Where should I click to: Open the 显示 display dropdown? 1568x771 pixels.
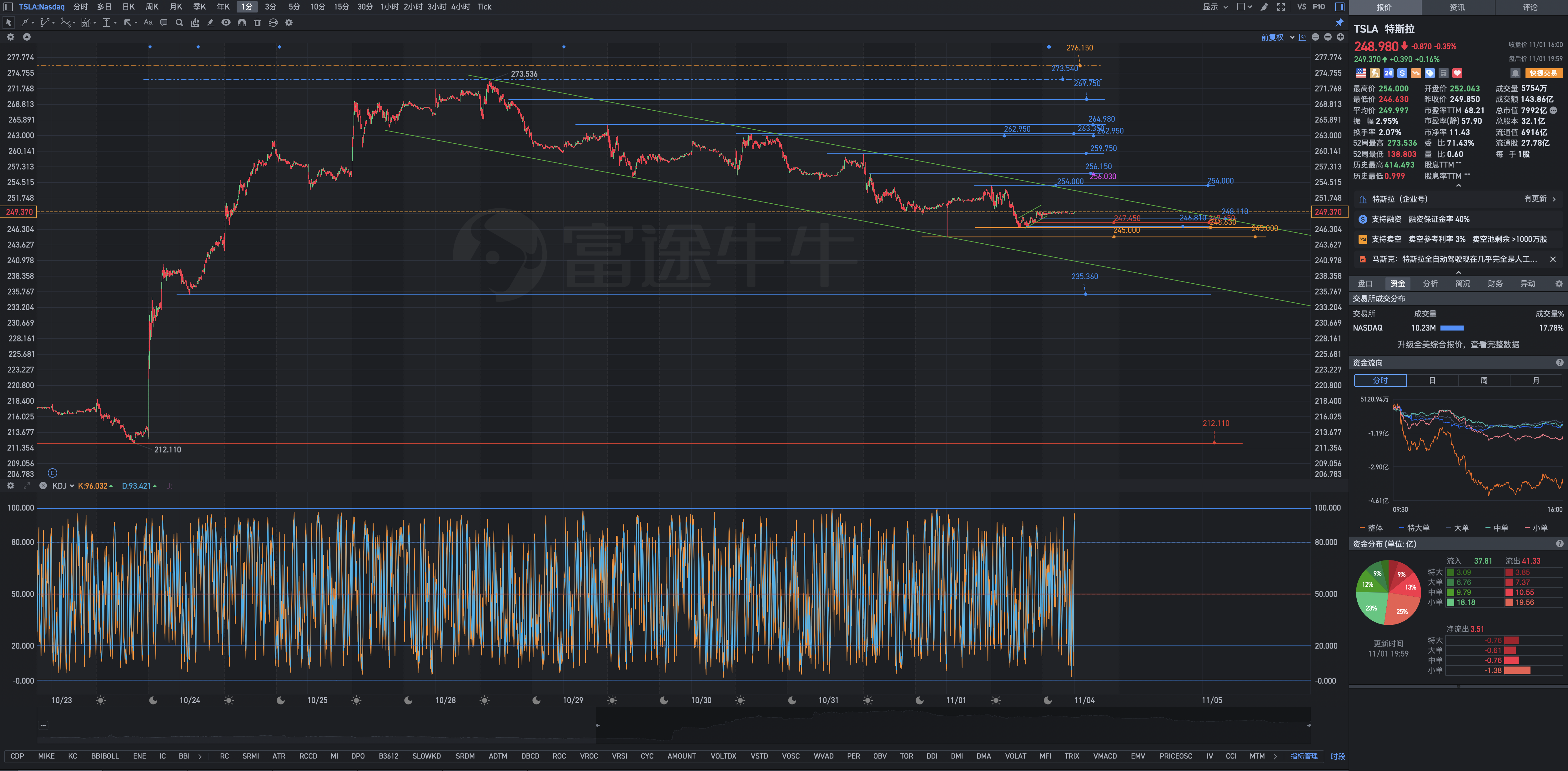pos(1216,7)
